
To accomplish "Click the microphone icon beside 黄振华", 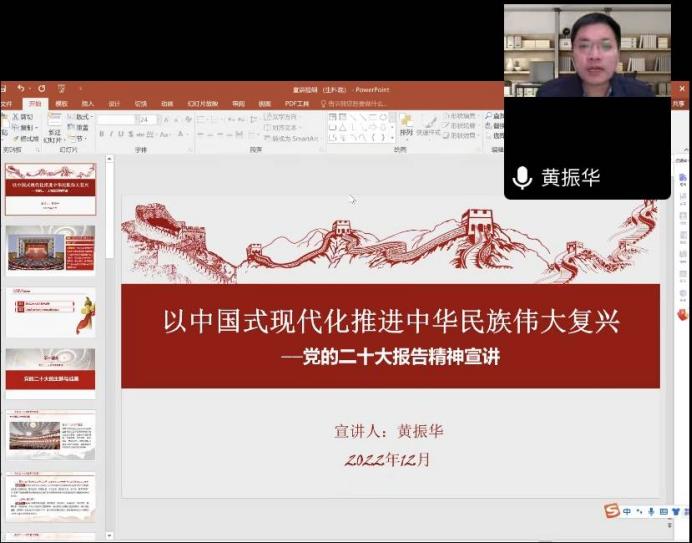I will (522, 178).
